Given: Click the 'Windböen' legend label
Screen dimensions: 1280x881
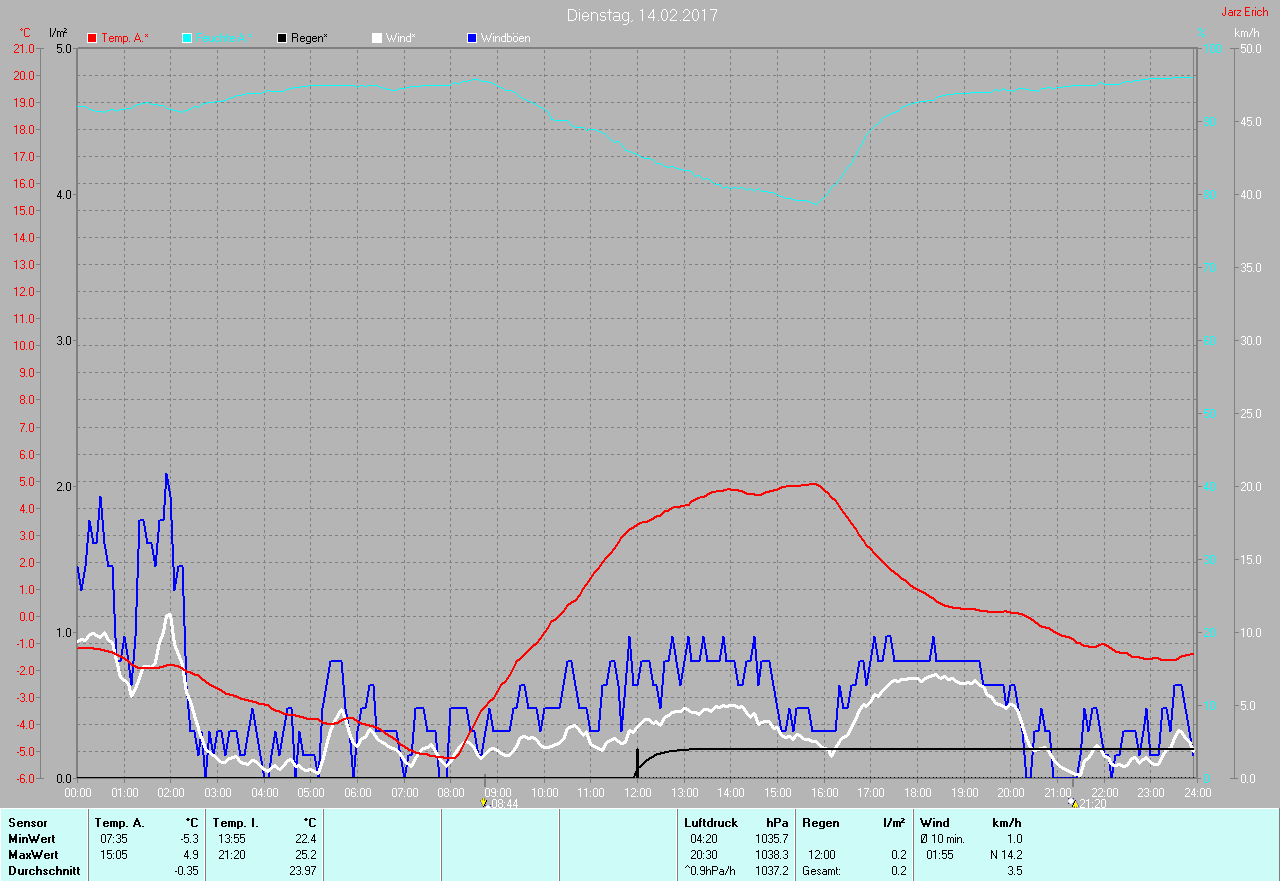Looking at the screenshot, I should pyautogui.click(x=506, y=38).
